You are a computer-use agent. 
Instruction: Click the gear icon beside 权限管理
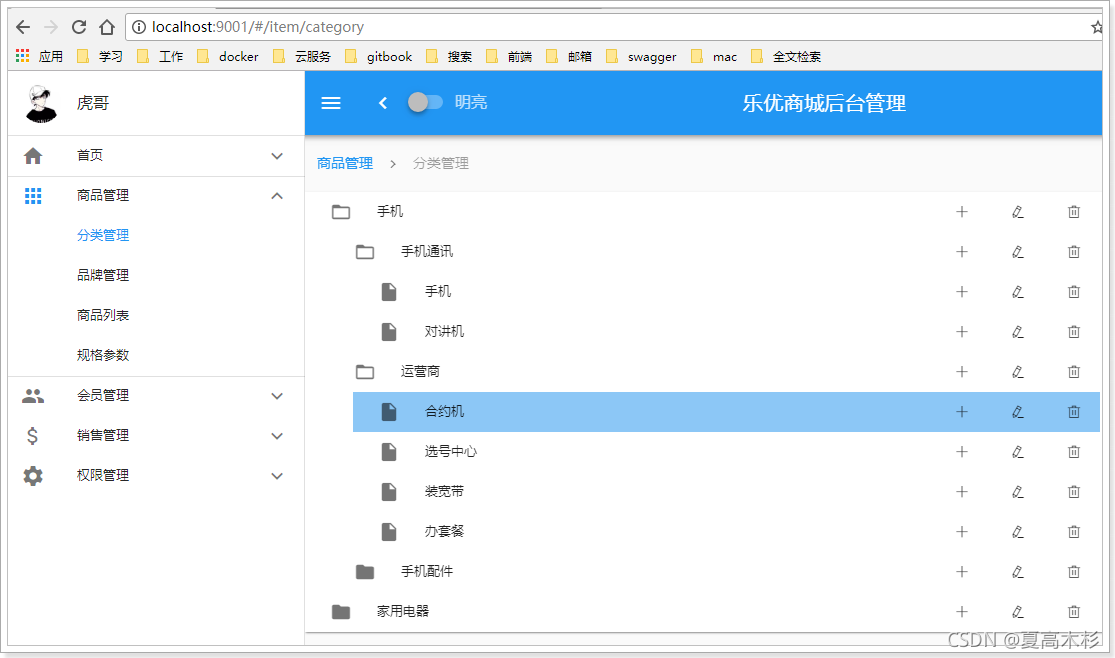pos(33,476)
